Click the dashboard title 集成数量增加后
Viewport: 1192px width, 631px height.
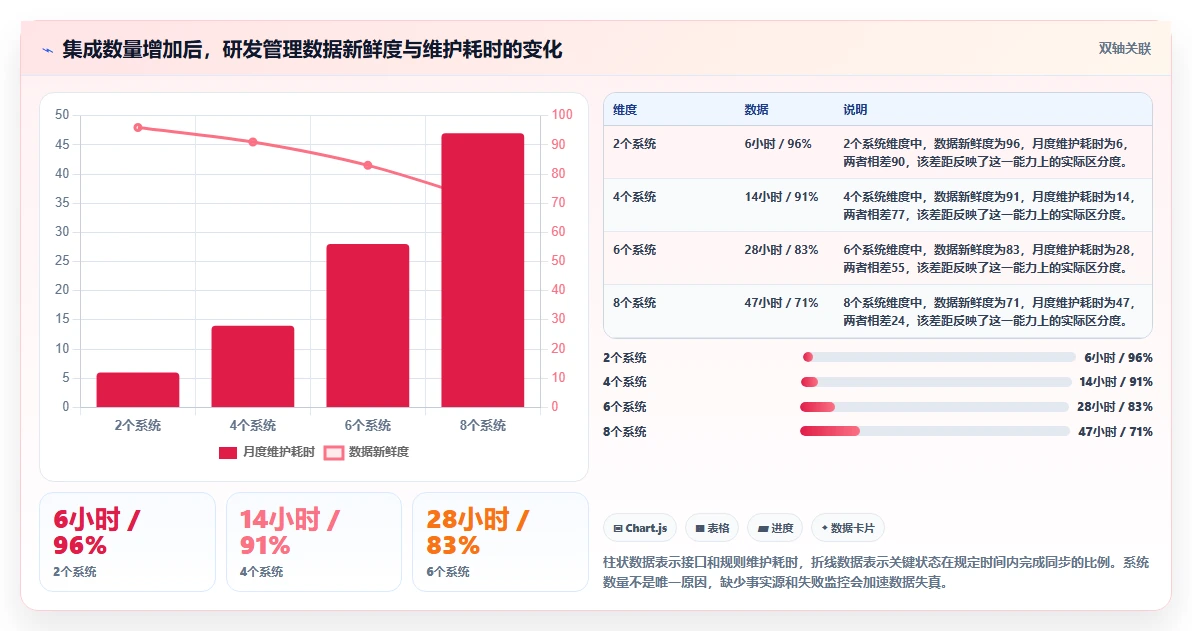(312, 50)
